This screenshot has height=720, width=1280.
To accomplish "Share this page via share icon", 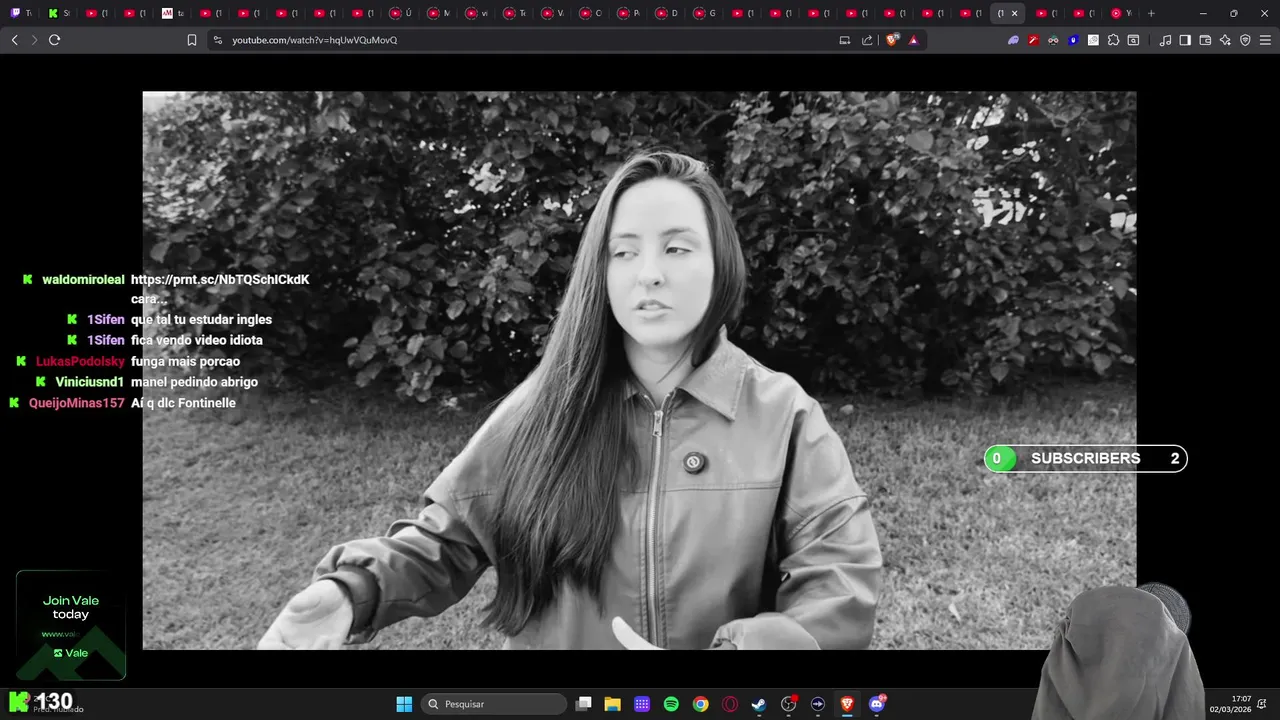I will (867, 40).
